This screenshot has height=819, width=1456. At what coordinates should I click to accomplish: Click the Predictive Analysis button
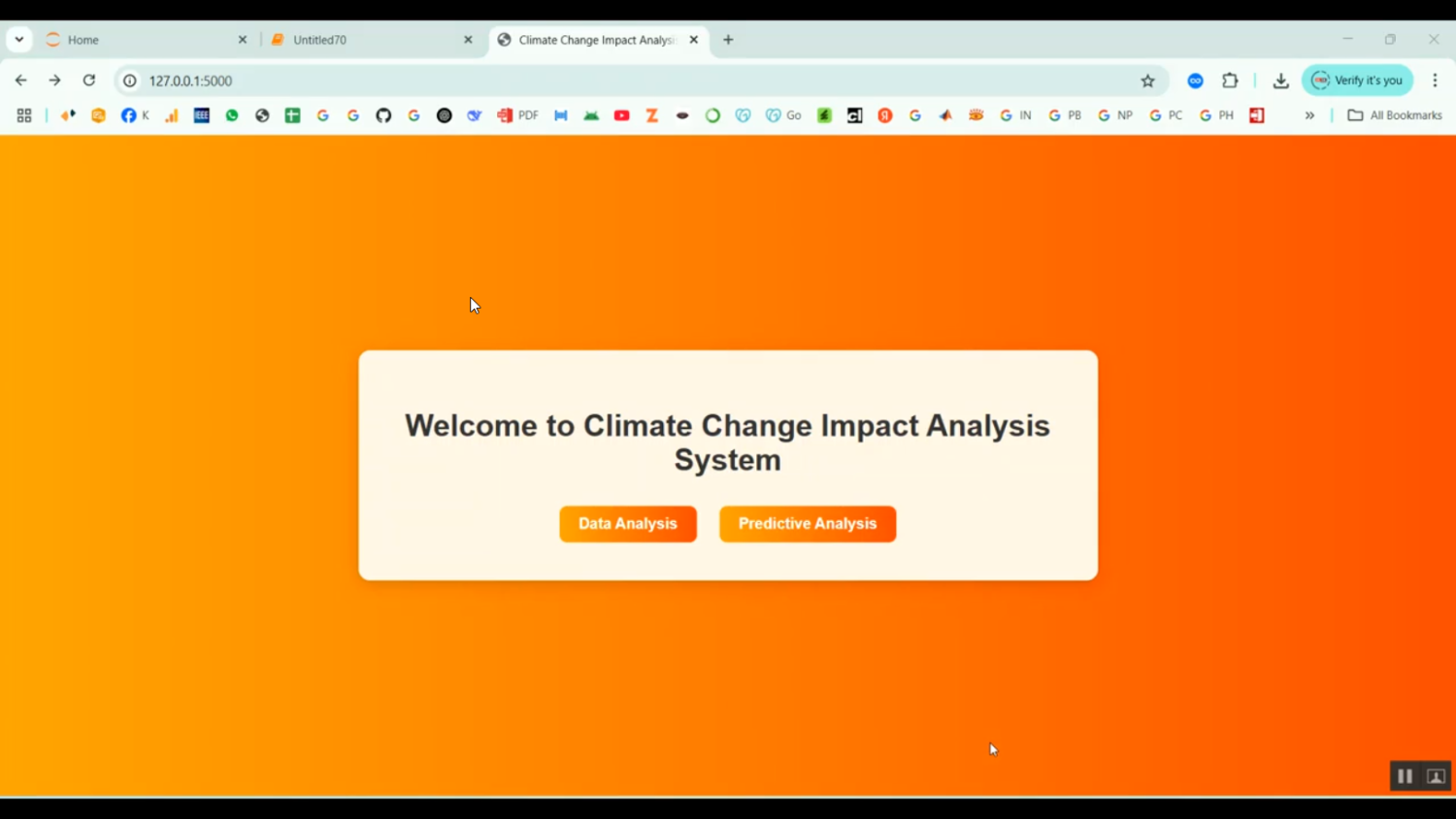808,524
